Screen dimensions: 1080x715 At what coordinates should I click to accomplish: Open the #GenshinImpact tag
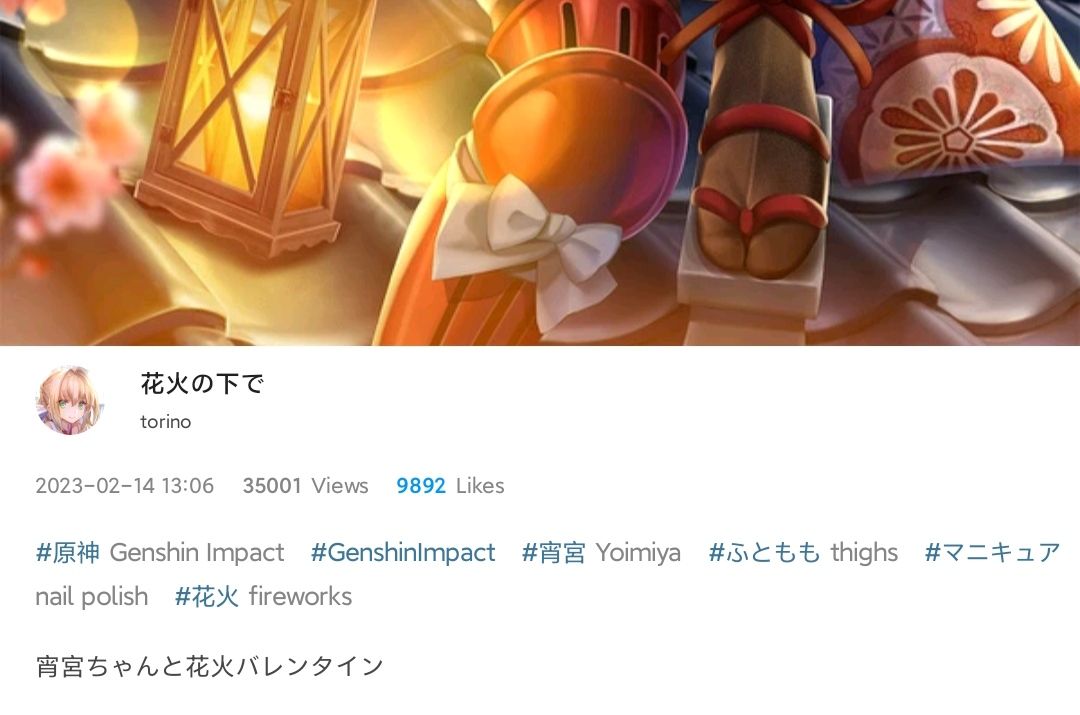pyautogui.click(x=403, y=552)
